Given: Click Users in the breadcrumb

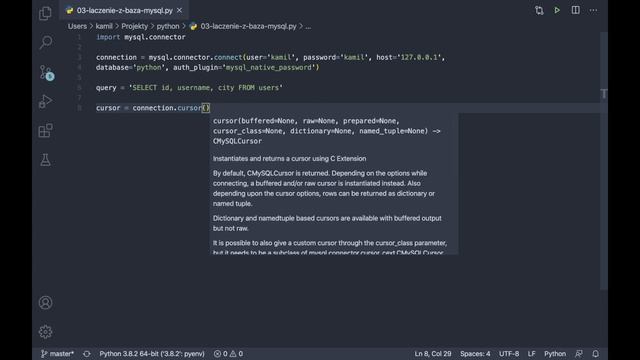Looking at the screenshot, I should [77, 26].
